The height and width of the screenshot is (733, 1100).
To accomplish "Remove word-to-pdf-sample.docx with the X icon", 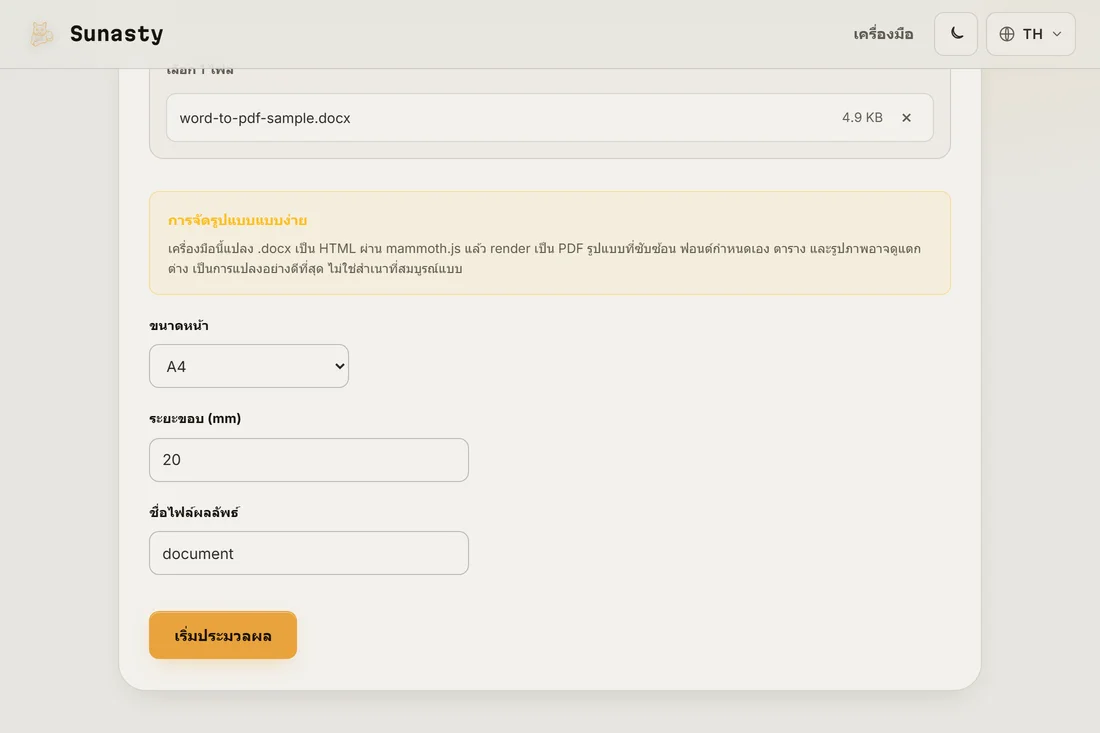I will [906, 118].
